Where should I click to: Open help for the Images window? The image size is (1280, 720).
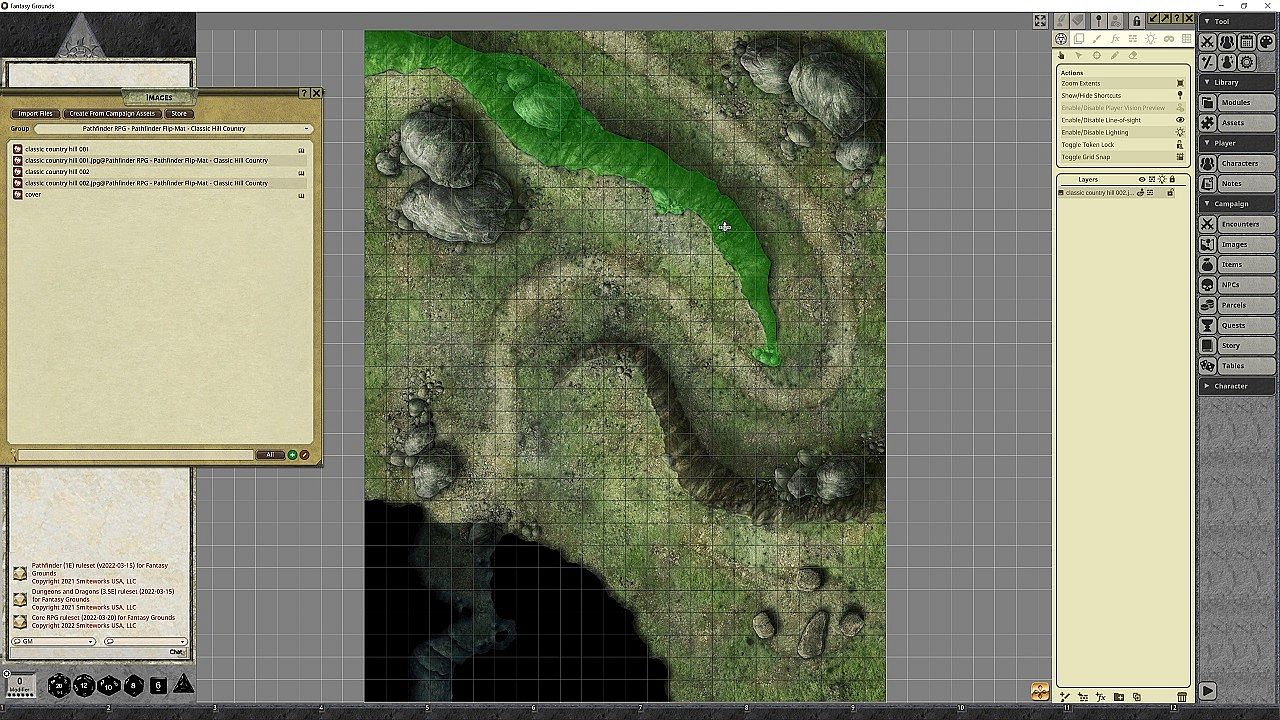(x=304, y=93)
